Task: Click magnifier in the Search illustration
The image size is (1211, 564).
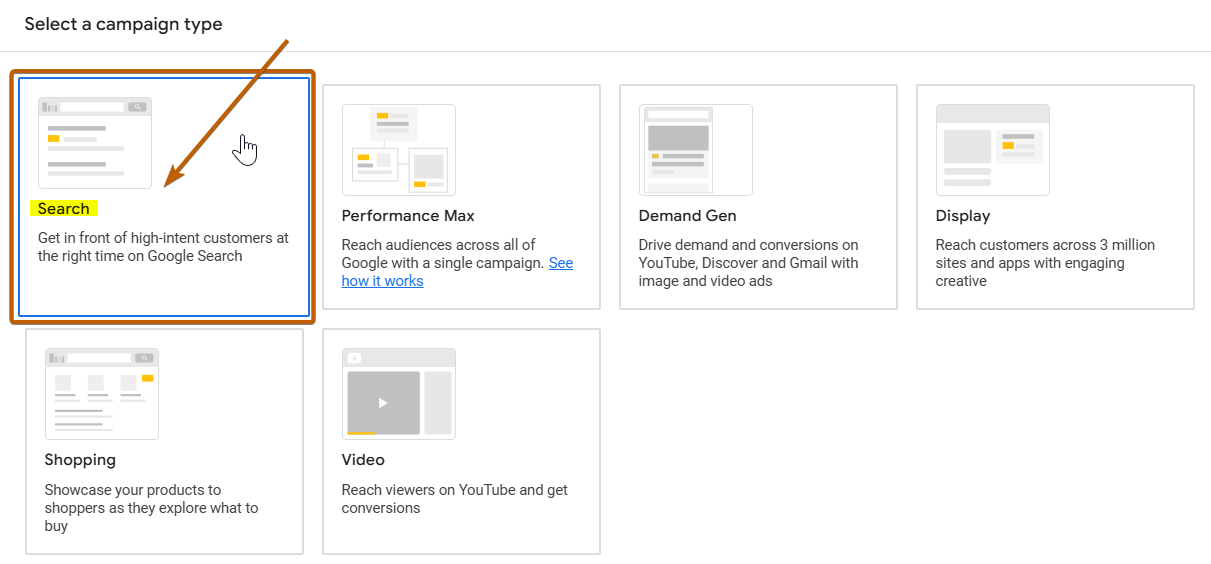Action: (137, 106)
